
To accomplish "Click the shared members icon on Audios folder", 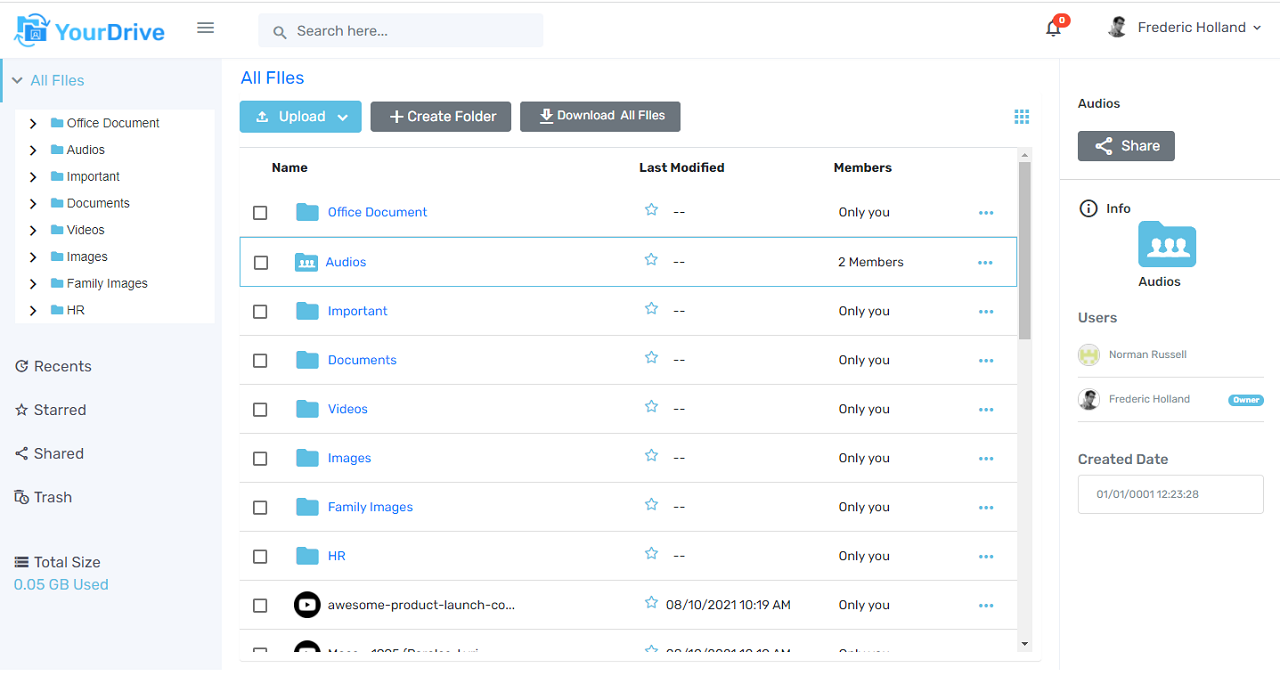I will [x=307, y=262].
